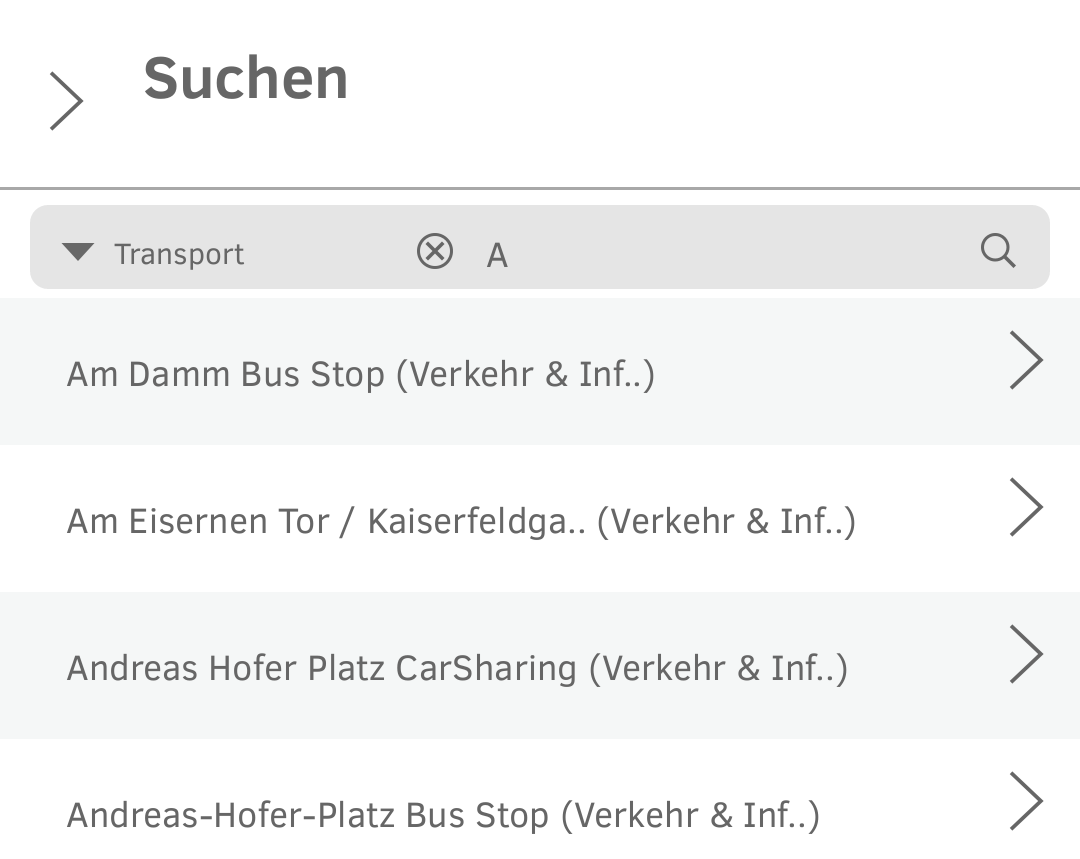Click category tag on Andreas-Hofer-Platz Bus Stop row
Viewport: 1080px width, 859px height.
point(690,815)
